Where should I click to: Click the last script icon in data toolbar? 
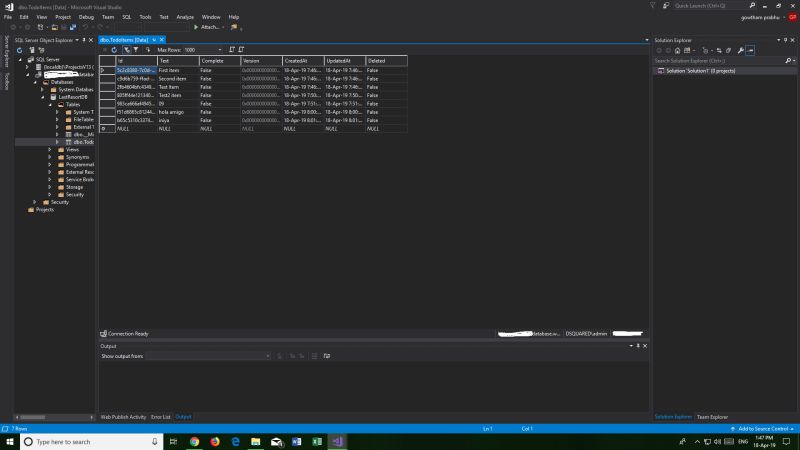coord(241,50)
